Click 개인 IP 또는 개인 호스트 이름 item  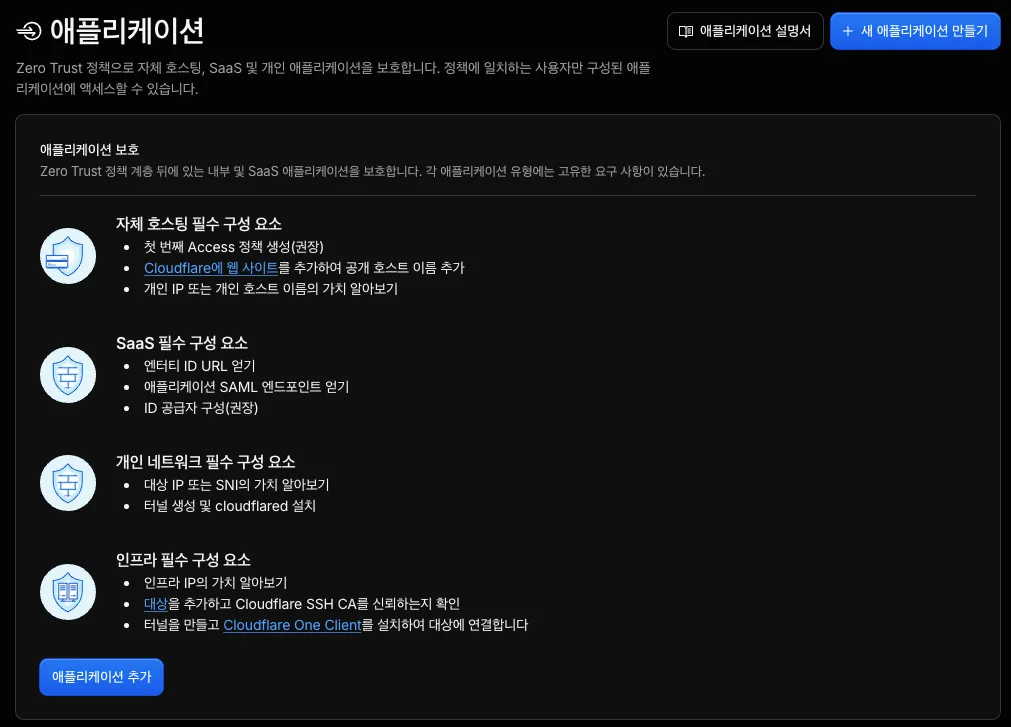click(271, 289)
